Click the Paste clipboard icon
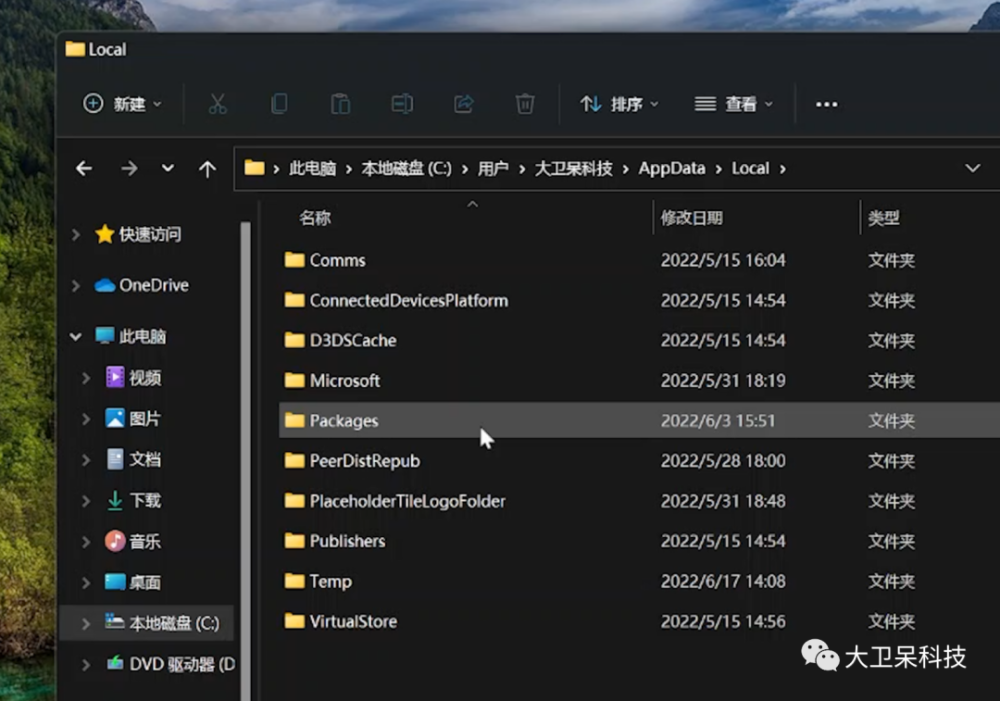The image size is (1000, 701). tap(341, 104)
